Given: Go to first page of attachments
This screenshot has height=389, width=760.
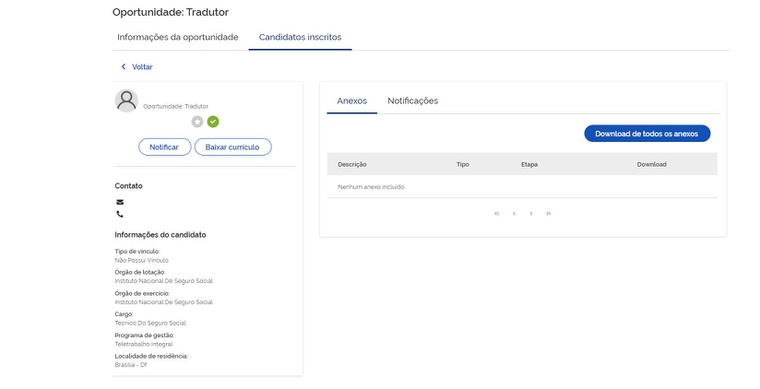Looking at the screenshot, I should tap(497, 213).
